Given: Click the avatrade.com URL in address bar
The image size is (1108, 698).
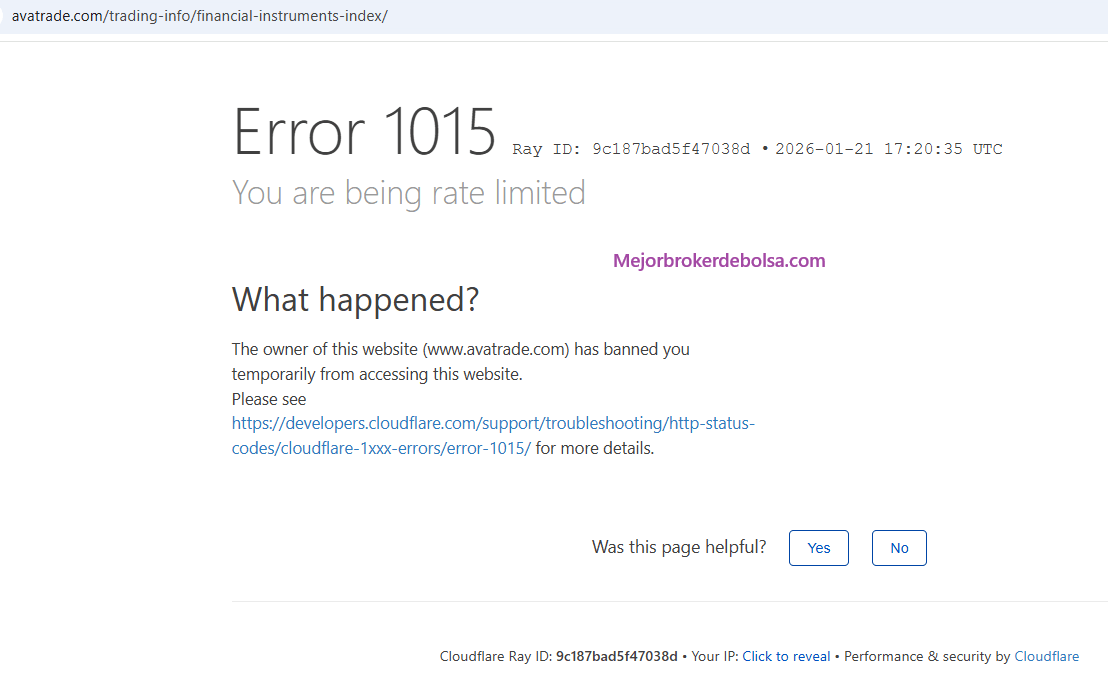Looking at the screenshot, I should (200, 16).
